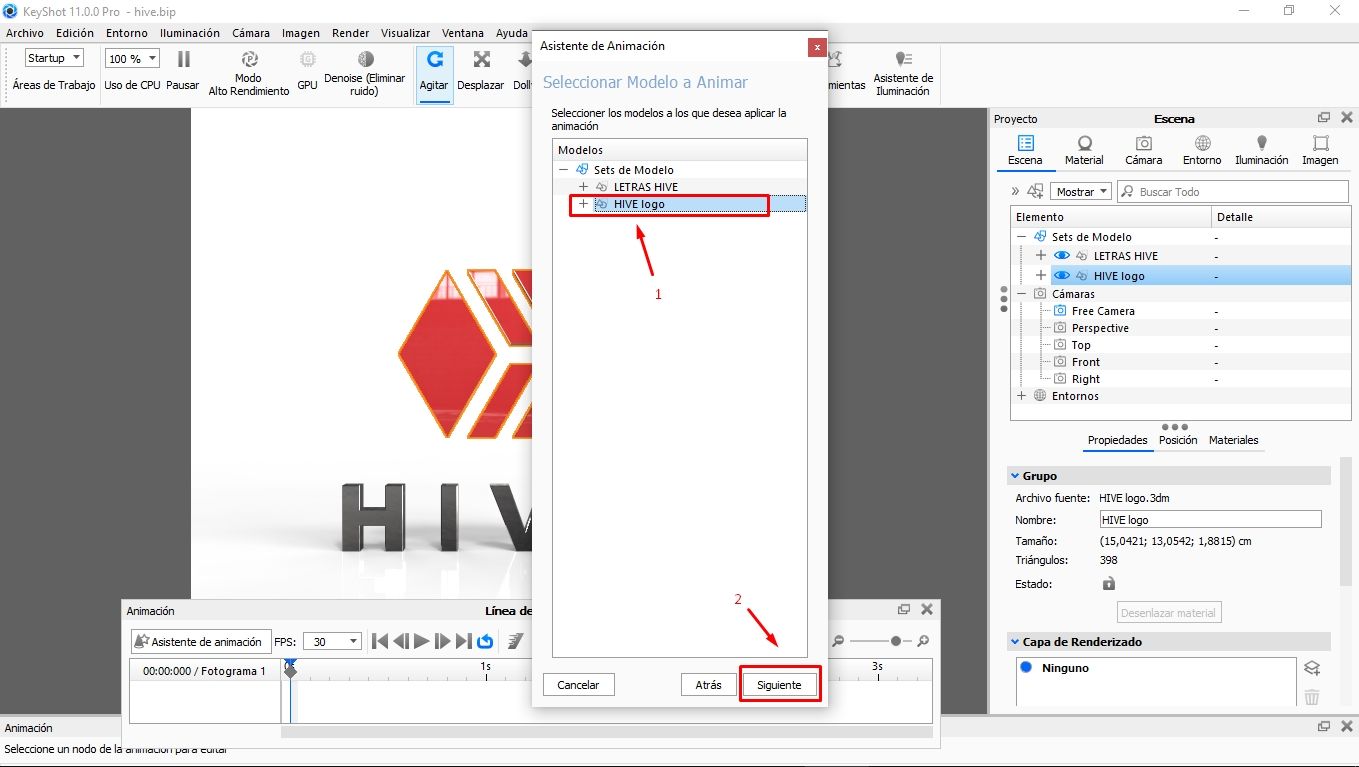The height and width of the screenshot is (767, 1359).
Task: Select the Ninguno render layer radio button
Action: click(x=1026, y=667)
